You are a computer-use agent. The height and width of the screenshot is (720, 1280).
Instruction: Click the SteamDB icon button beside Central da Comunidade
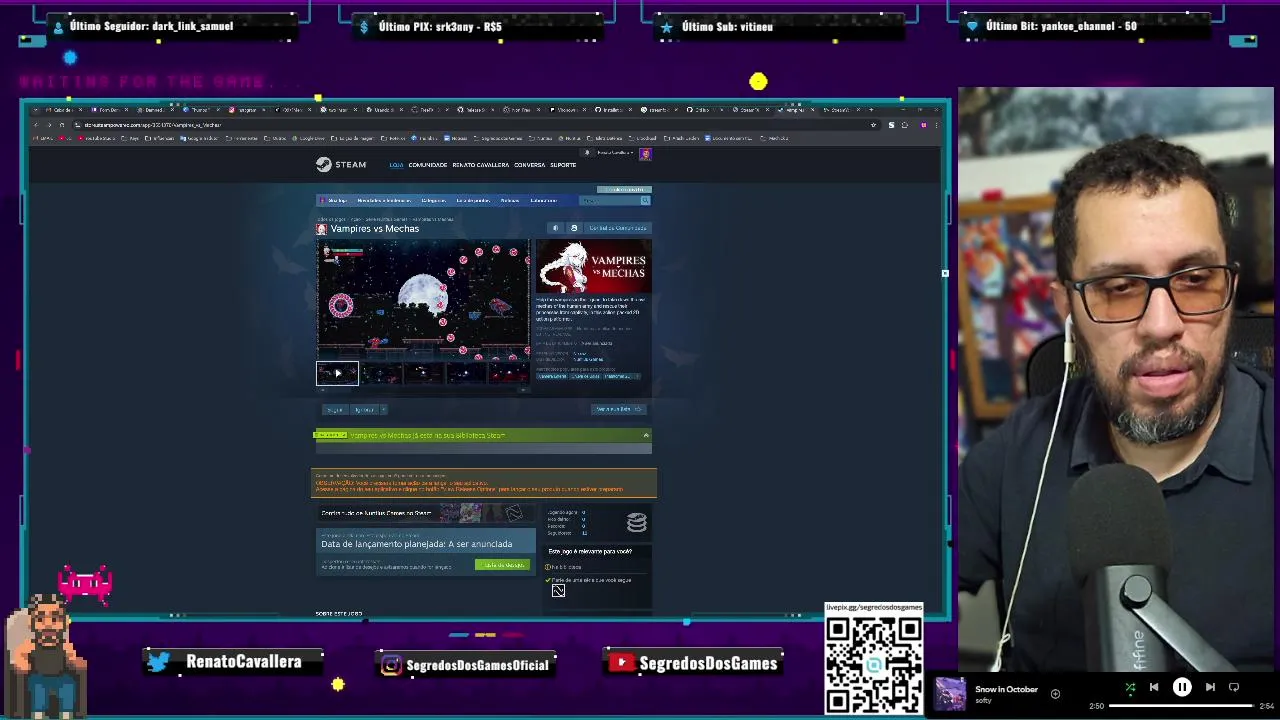pos(574,228)
